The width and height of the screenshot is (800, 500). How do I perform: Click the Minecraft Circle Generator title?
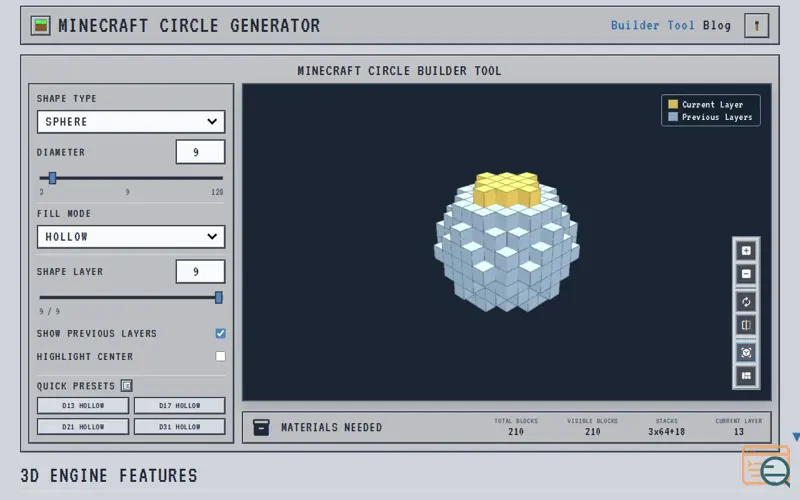(x=189, y=26)
